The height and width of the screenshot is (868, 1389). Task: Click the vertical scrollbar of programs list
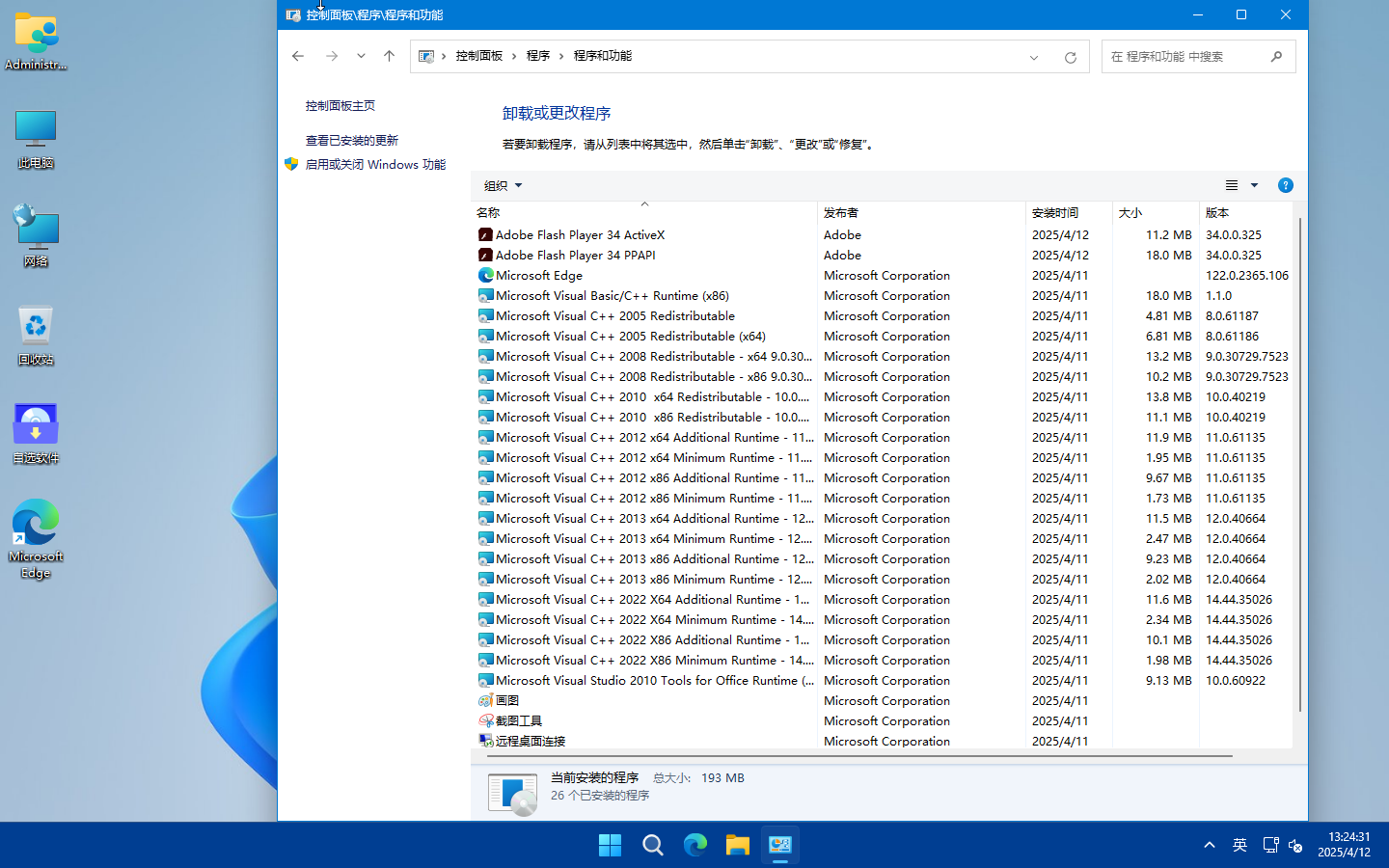click(x=1300, y=465)
